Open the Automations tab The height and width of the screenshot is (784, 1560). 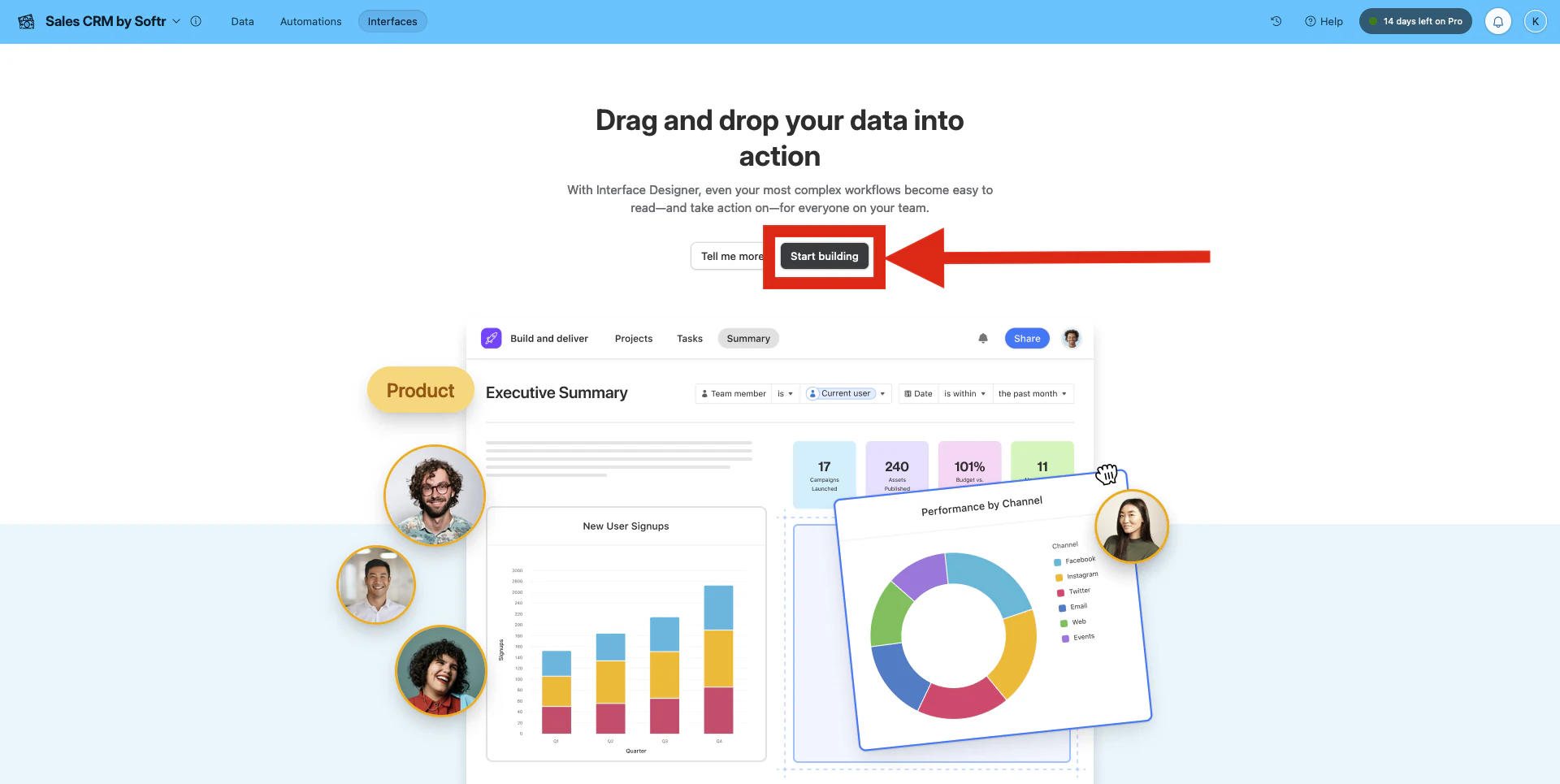pos(310,22)
